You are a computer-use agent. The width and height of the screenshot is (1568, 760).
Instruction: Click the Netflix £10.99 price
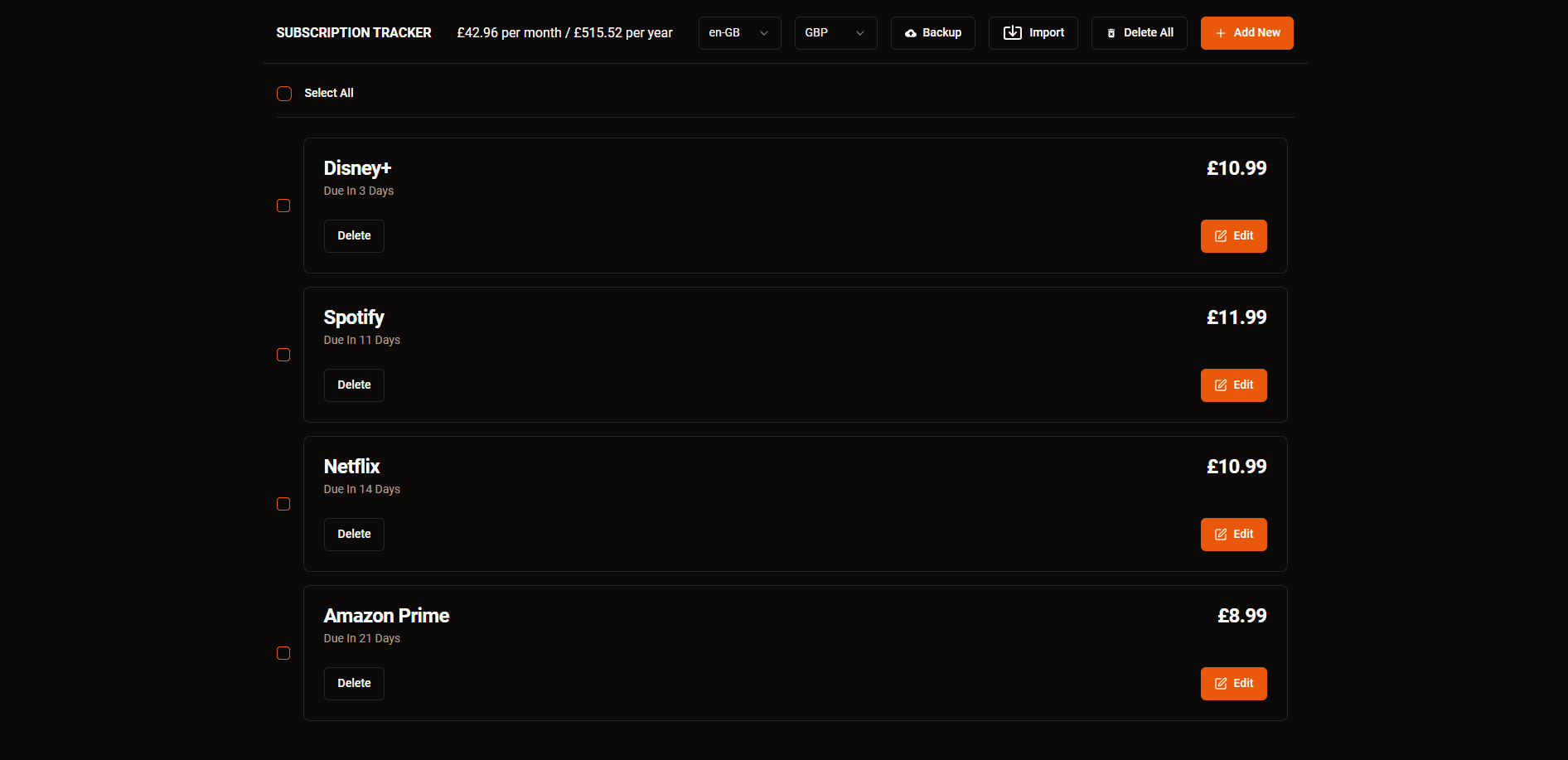1236,467
